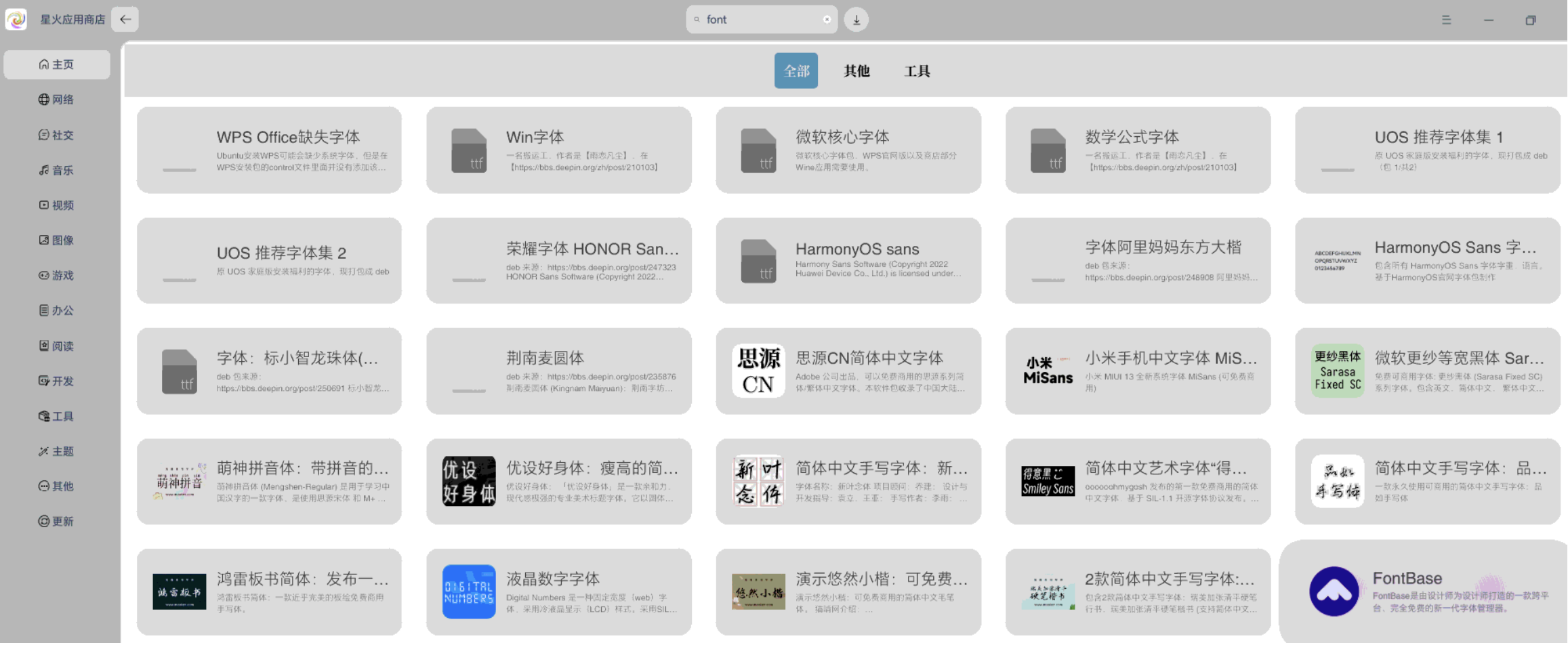Open the 荣耀字体 HONOR Sans card
The image size is (1568, 645).
pyautogui.click(x=559, y=261)
